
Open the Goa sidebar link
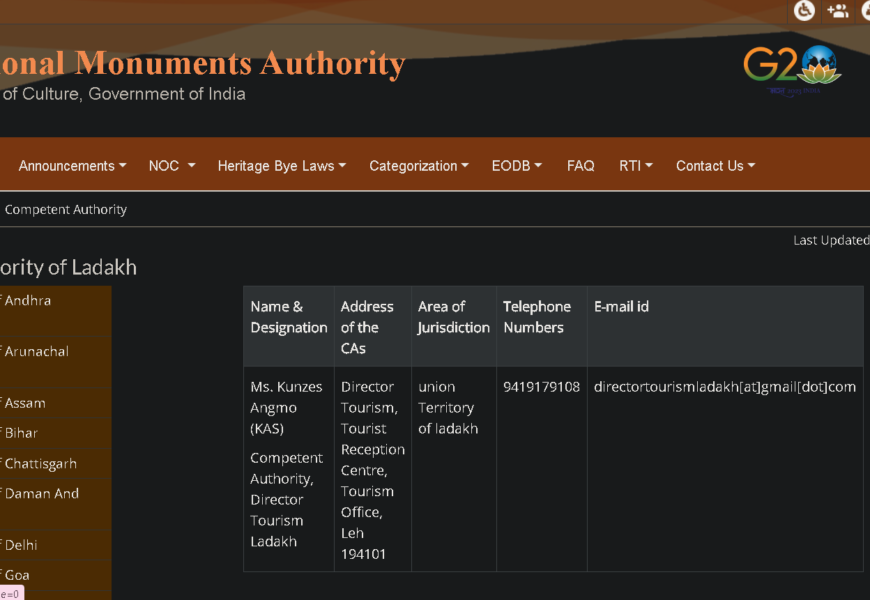pyautogui.click(x=55, y=575)
